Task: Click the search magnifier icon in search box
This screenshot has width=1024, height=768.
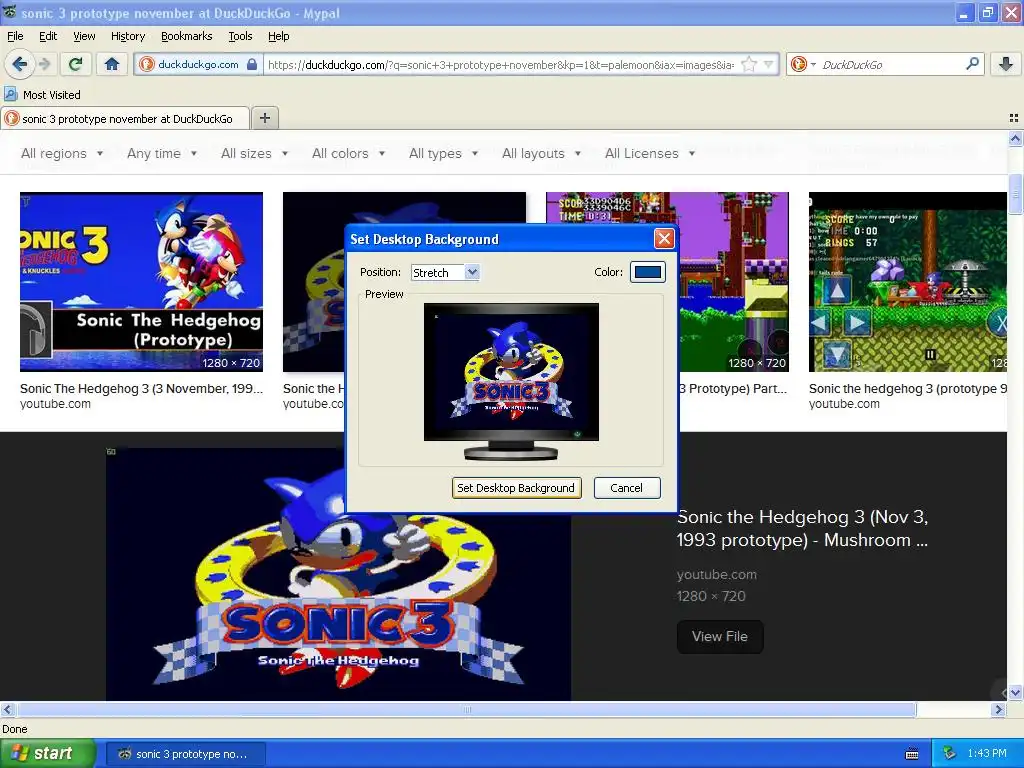Action: pos(972,63)
